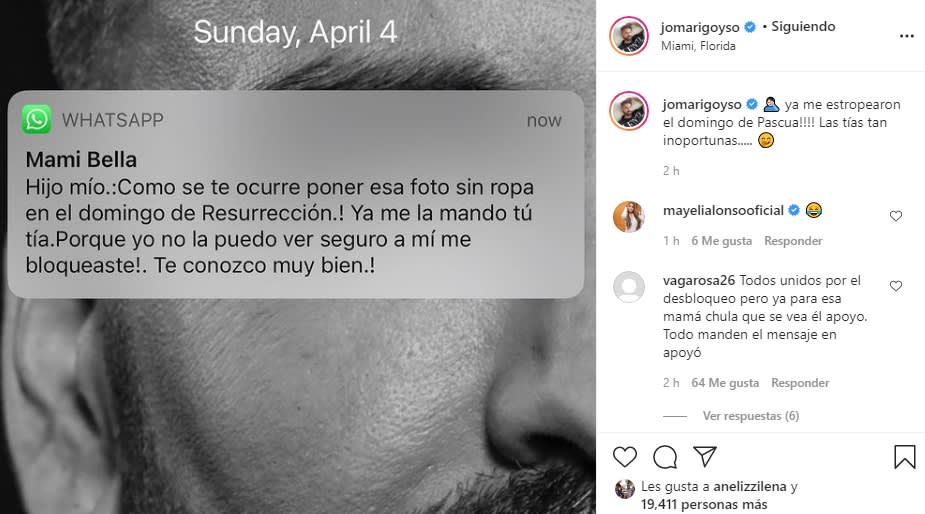The width and height of the screenshot is (925, 514).
Task: Open the comment bubble icon
Action: pyautogui.click(x=665, y=457)
